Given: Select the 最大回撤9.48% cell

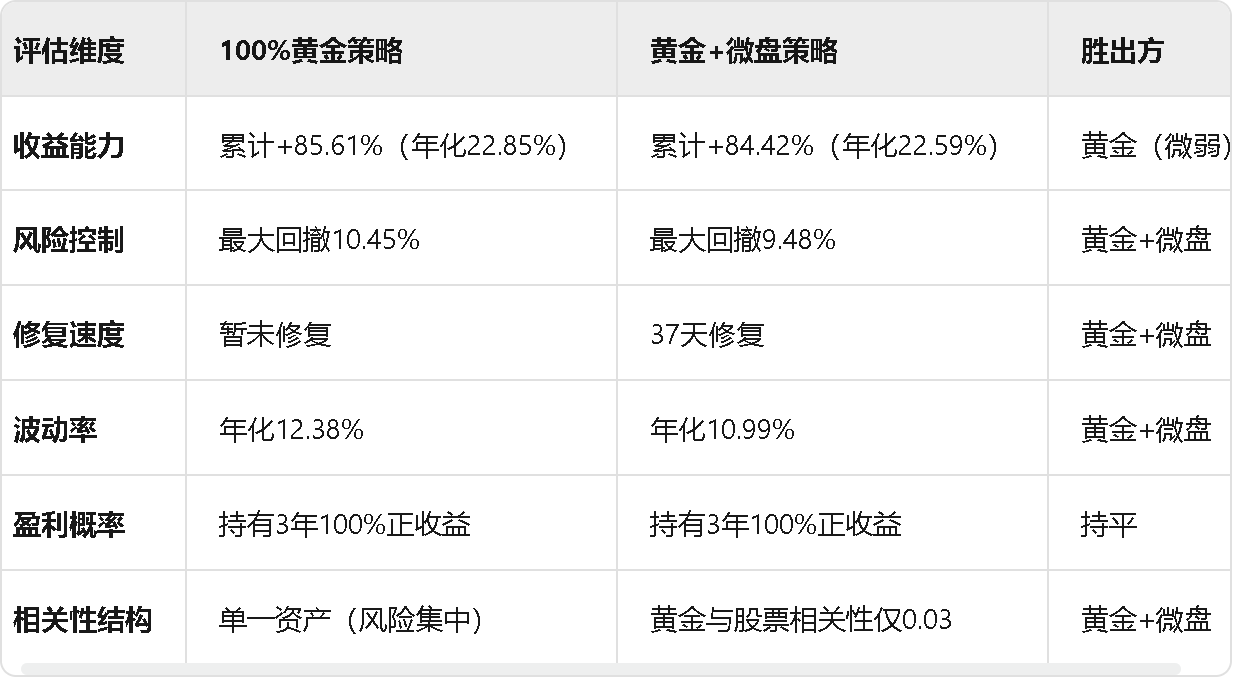Looking at the screenshot, I should (832, 240).
